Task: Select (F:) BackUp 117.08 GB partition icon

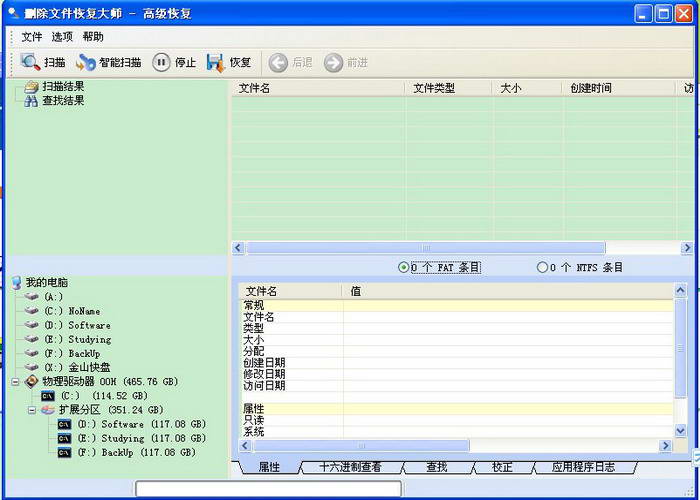Action: 65,453
